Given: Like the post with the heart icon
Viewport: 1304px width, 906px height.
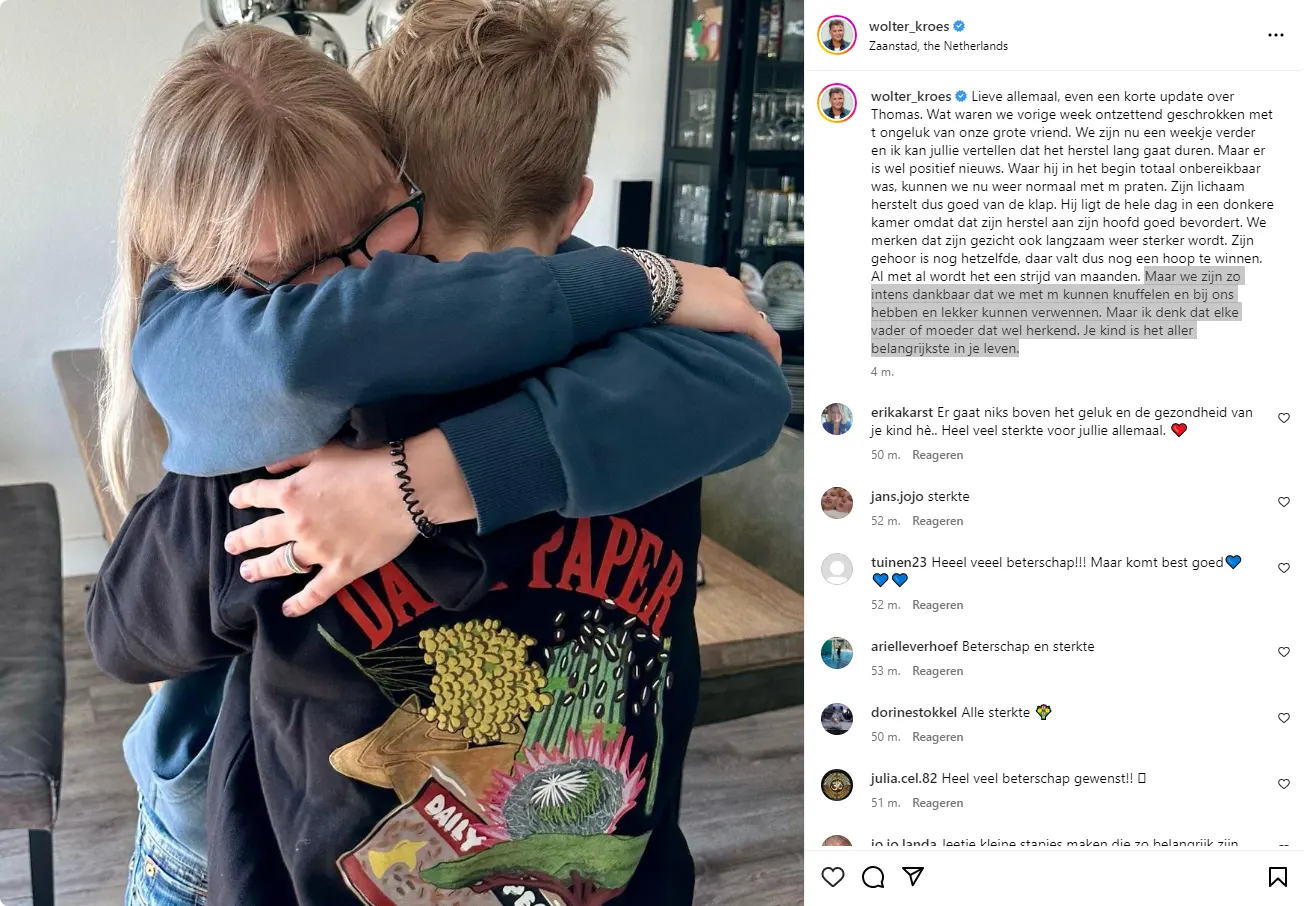Looking at the screenshot, I should pos(832,877).
